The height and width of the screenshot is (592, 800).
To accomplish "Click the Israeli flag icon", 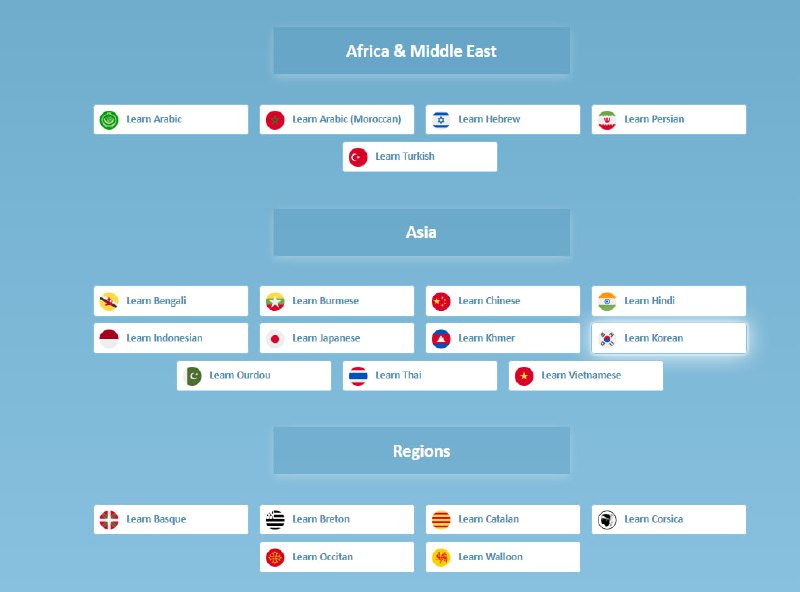I will [x=441, y=120].
